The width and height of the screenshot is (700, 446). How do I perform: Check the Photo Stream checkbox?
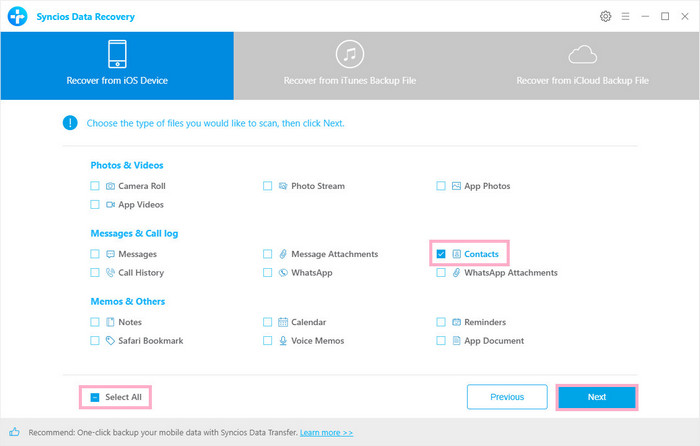267,186
